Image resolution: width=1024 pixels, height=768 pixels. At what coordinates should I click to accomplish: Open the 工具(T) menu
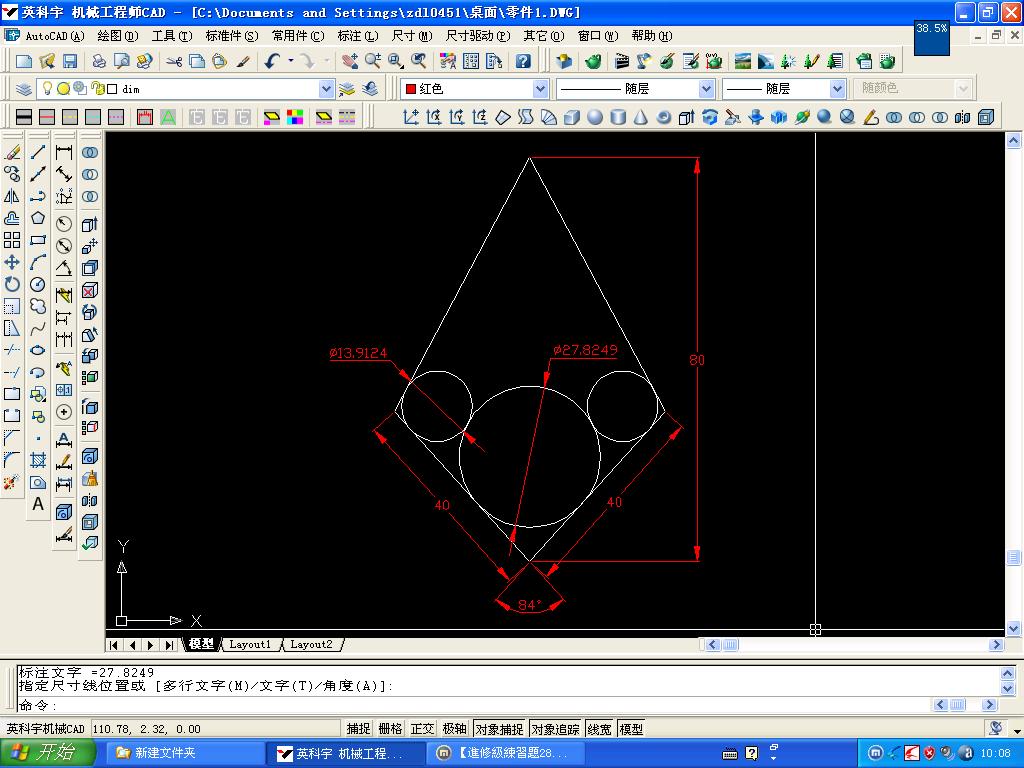pyautogui.click(x=172, y=36)
